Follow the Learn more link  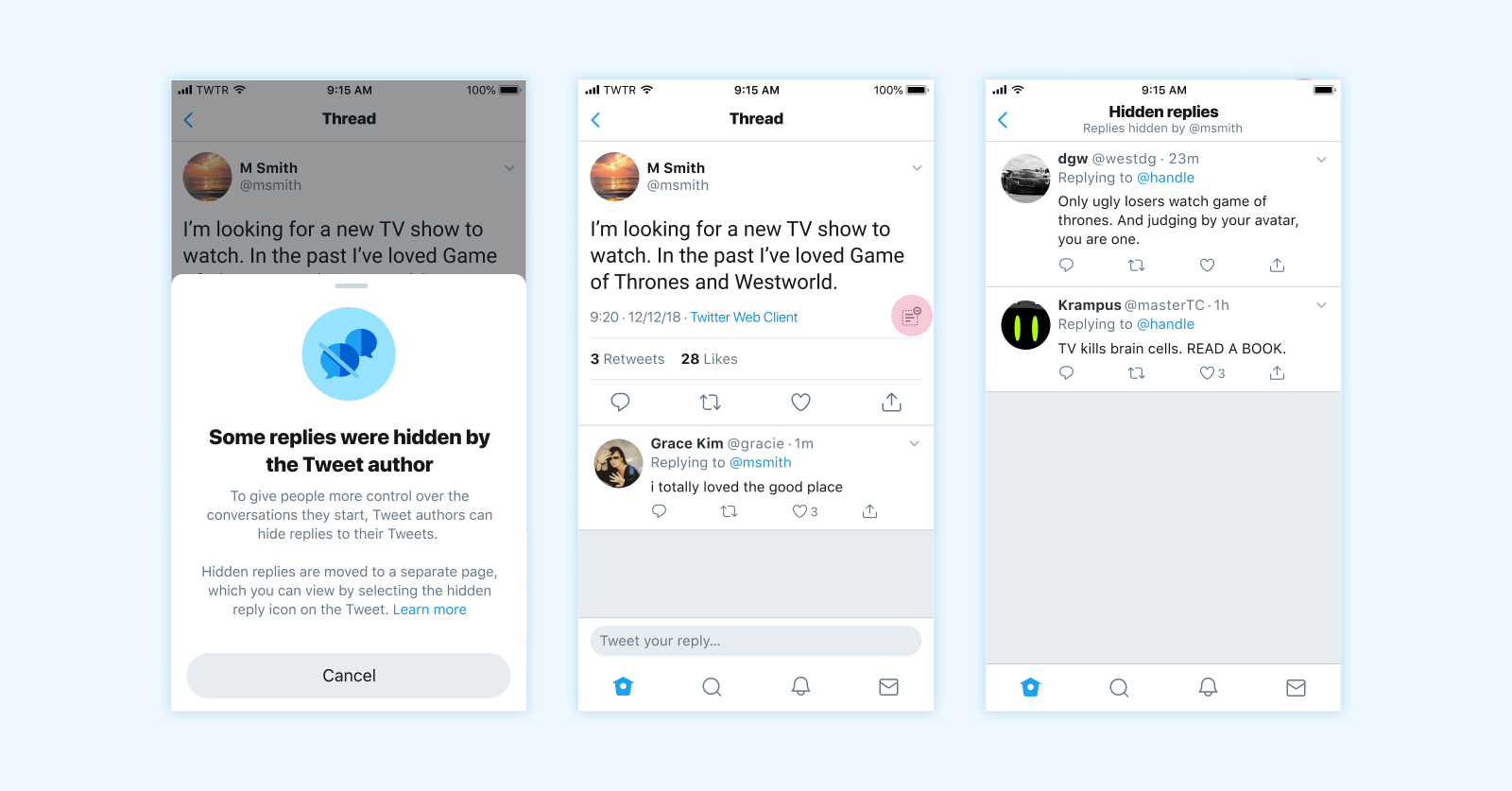[430, 610]
